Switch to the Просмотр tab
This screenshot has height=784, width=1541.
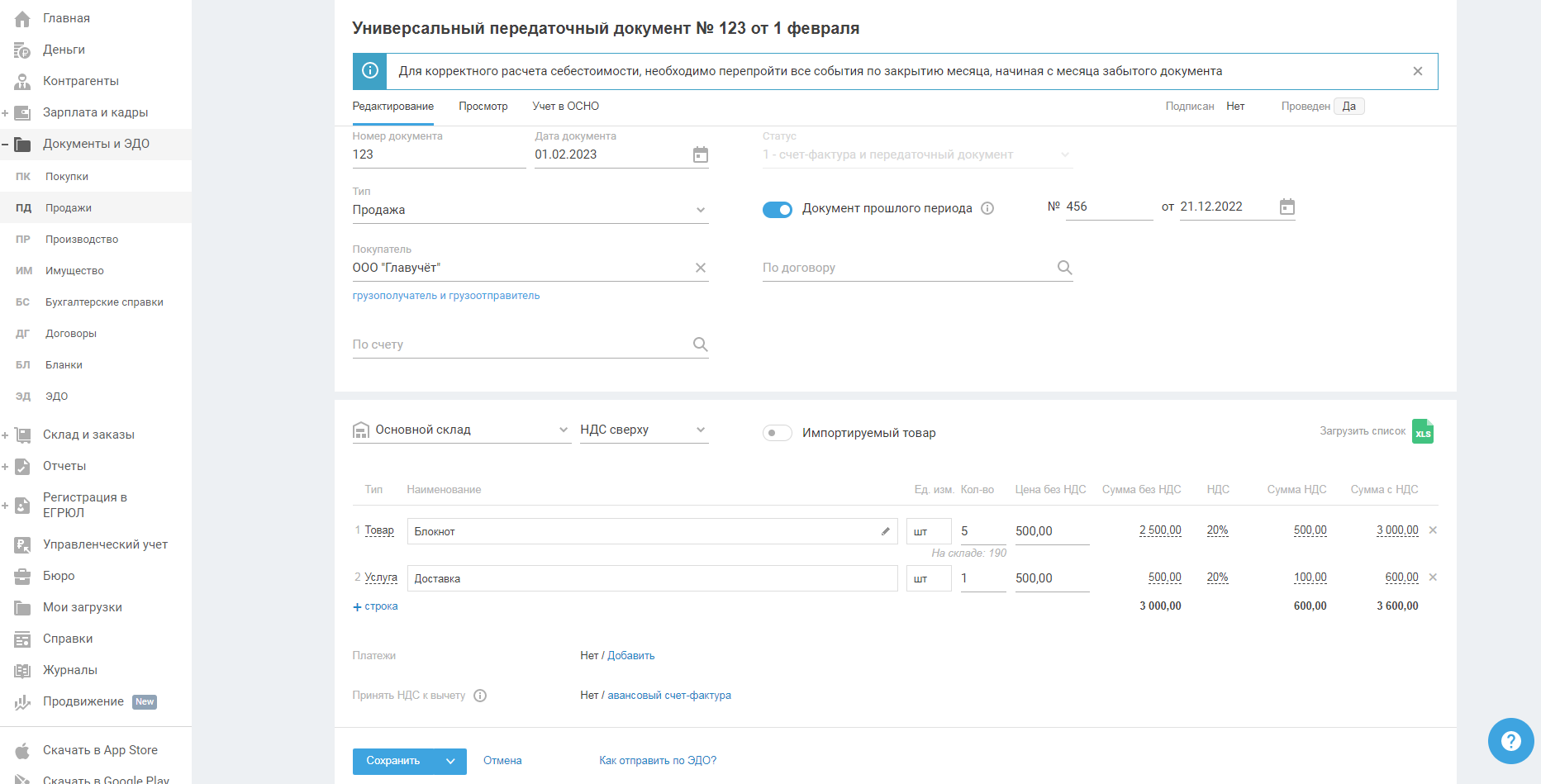point(483,107)
